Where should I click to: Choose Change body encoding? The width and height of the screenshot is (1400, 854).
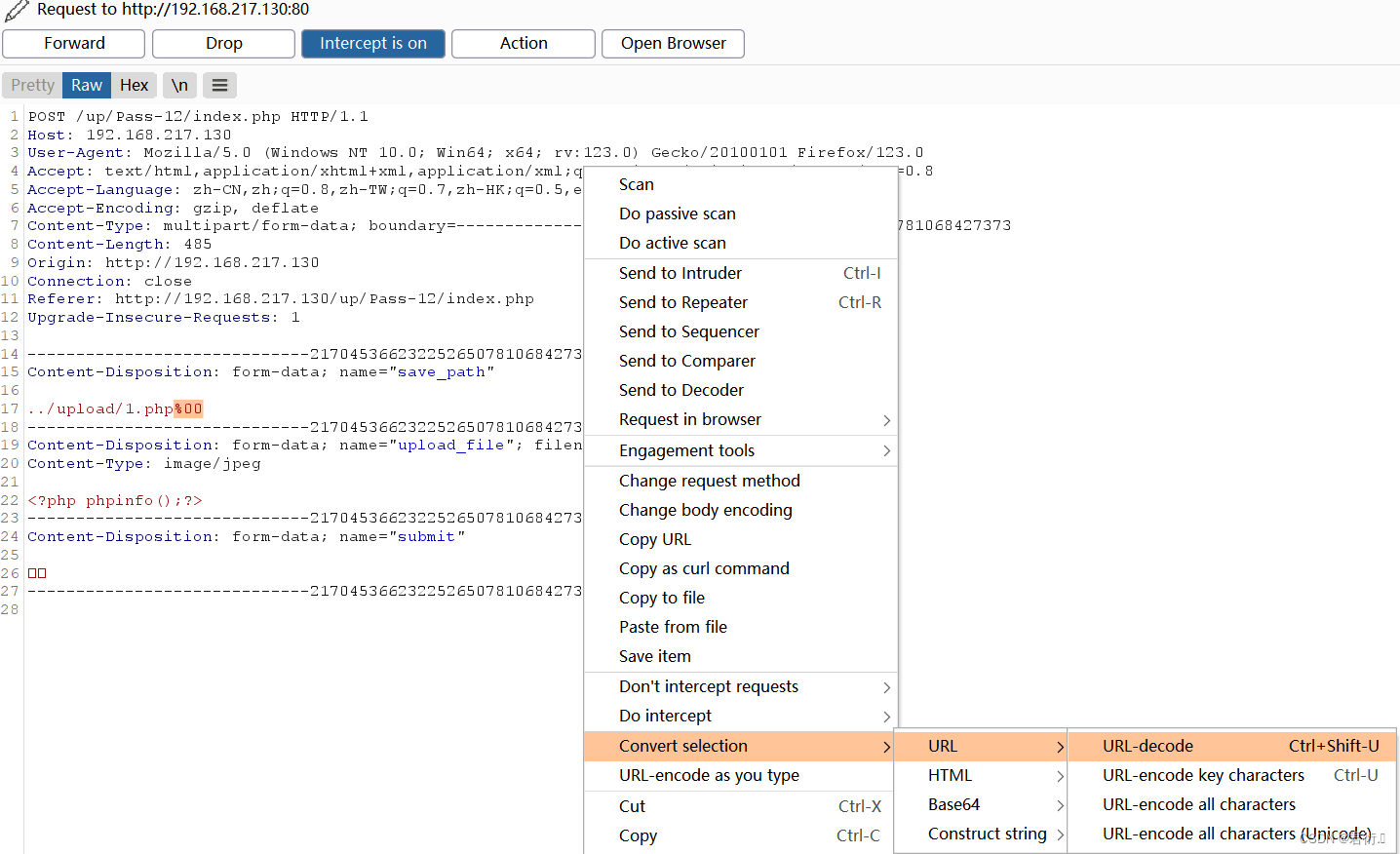740,510
